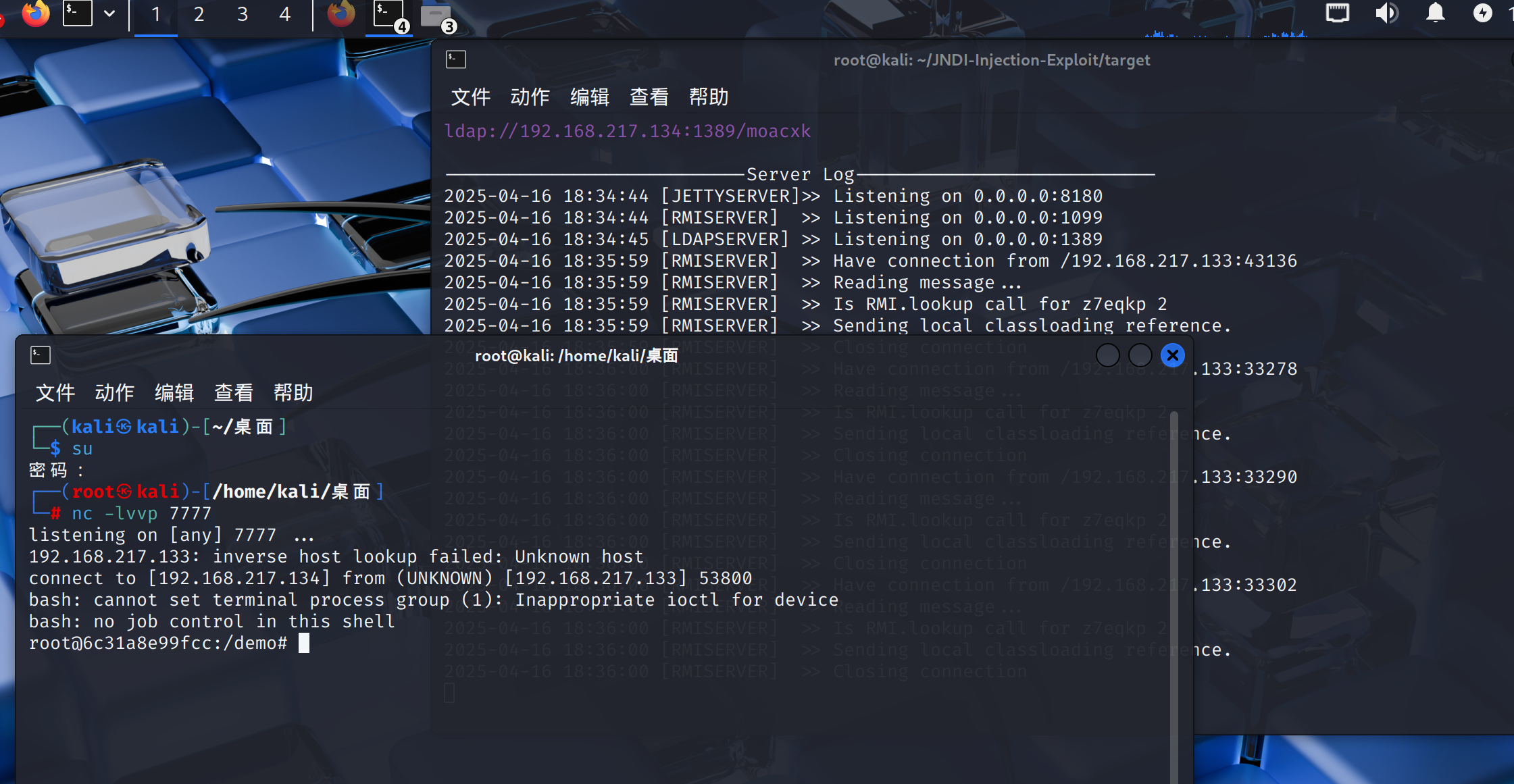This screenshot has width=1514, height=784.
Task: Close the front root@kali terminal window
Action: point(1172,355)
